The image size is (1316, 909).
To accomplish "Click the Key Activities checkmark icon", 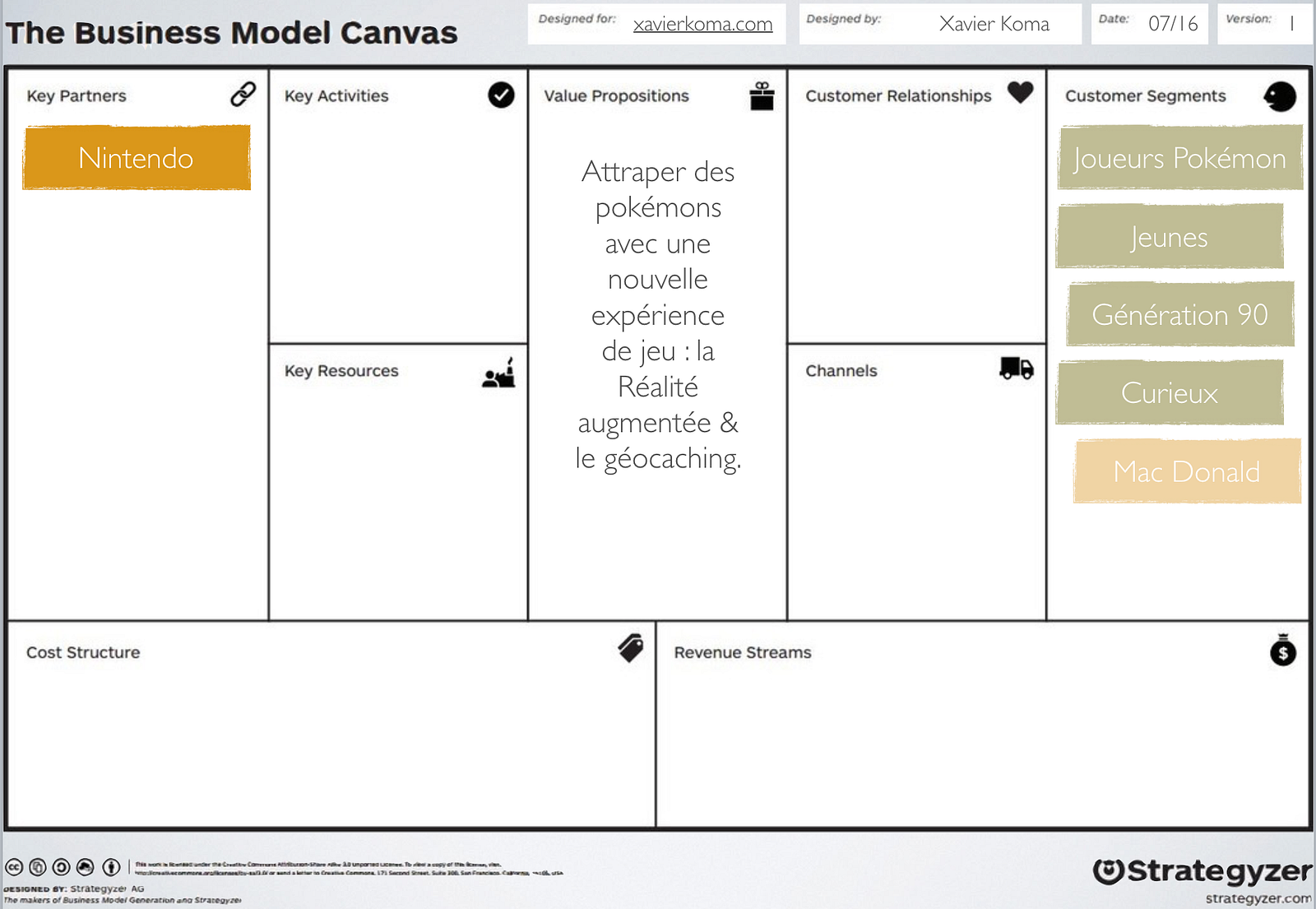I will (x=501, y=95).
